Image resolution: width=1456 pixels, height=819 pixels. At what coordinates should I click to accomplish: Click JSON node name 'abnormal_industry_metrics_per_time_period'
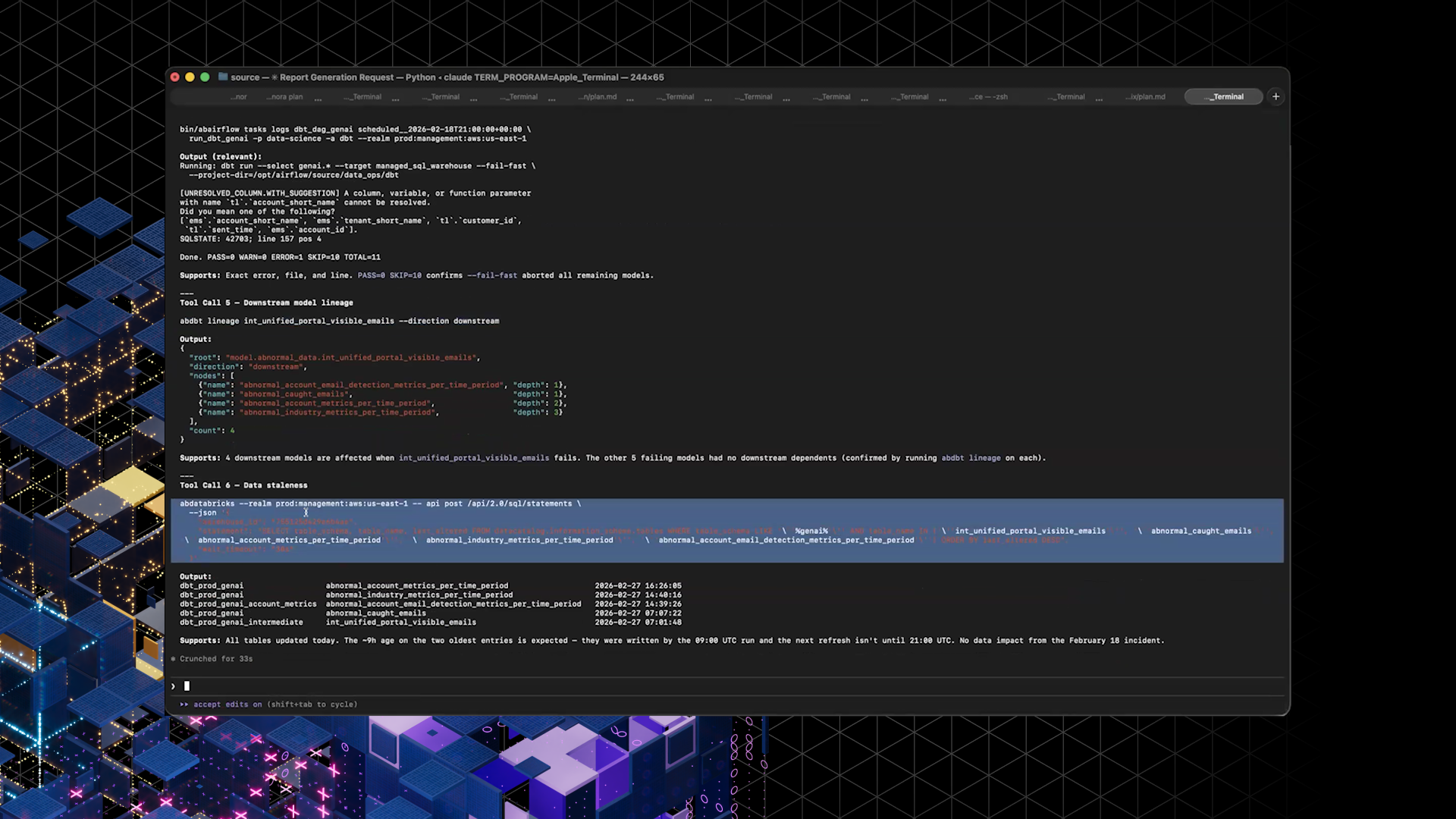point(338,413)
